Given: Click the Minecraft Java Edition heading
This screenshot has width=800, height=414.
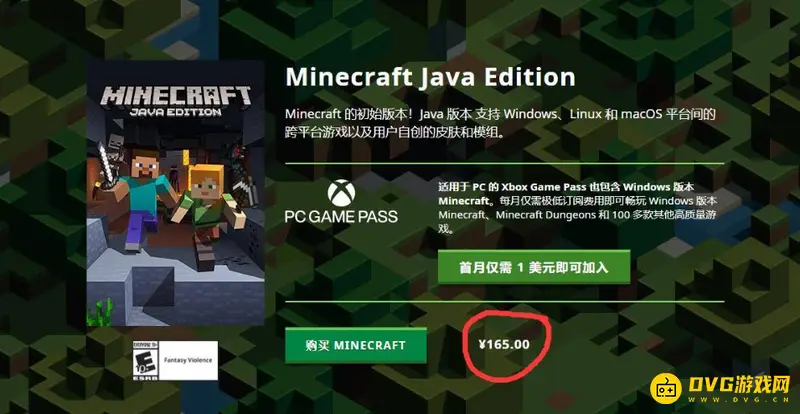Looking at the screenshot, I should (430, 77).
